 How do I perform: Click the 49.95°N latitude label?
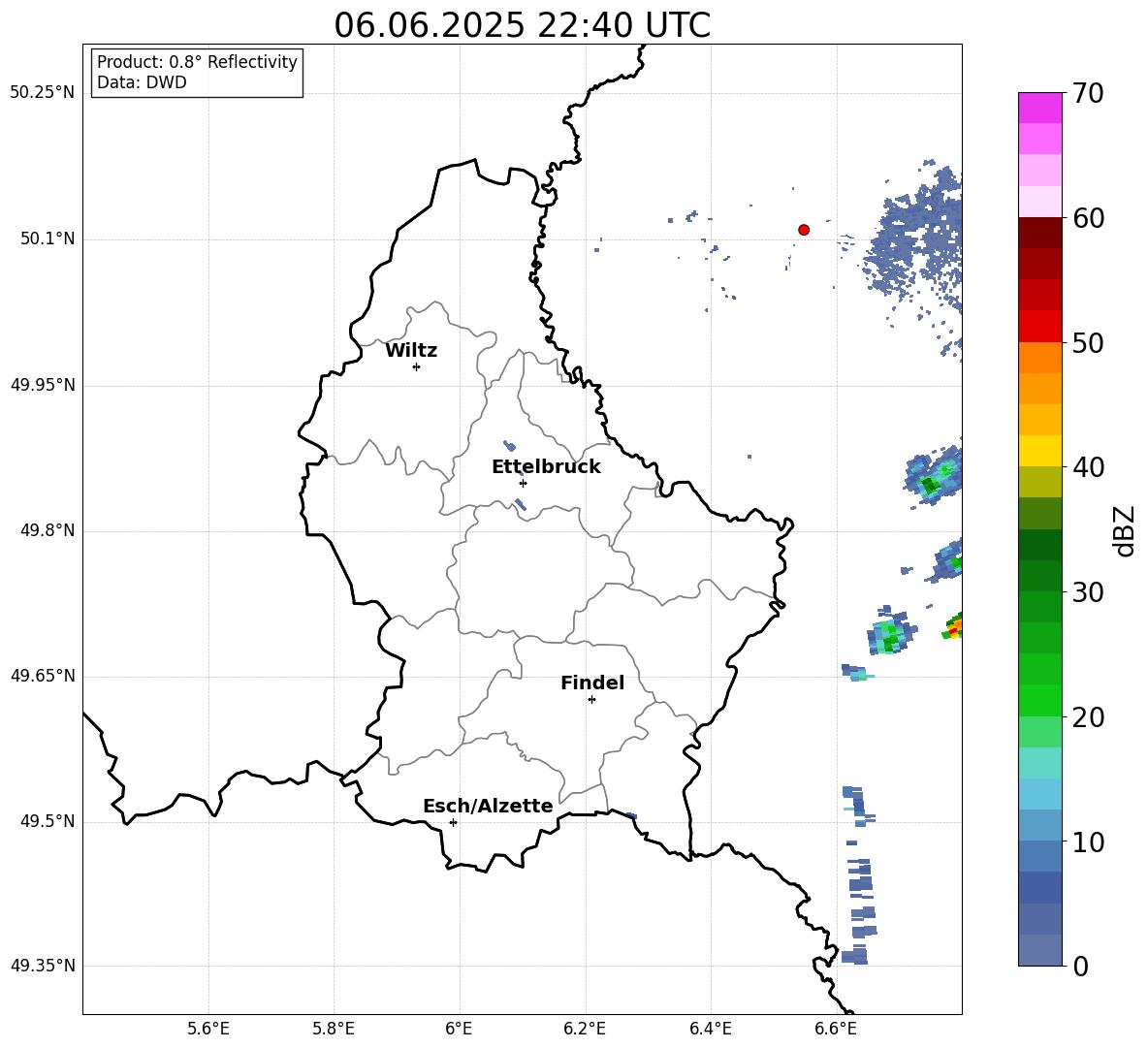(x=43, y=385)
